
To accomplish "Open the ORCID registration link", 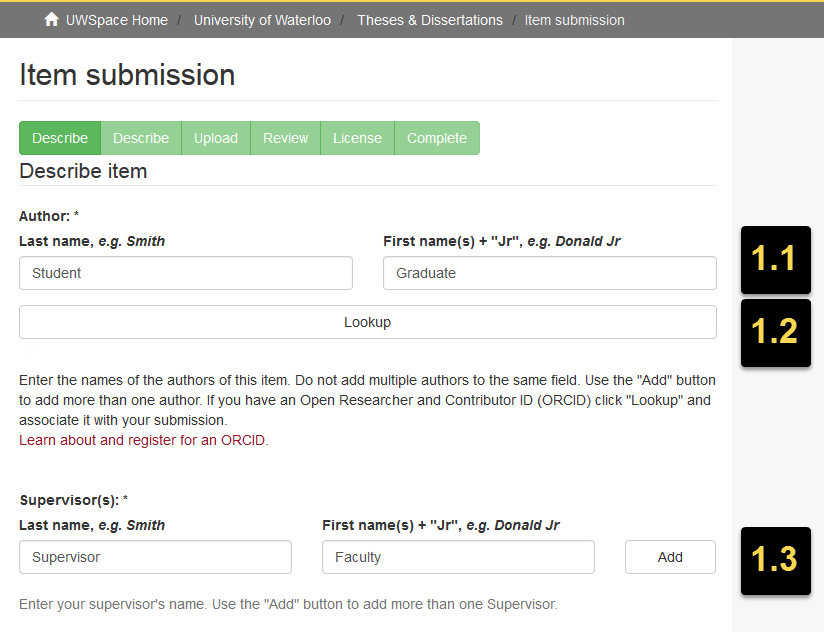I will (x=144, y=440).
